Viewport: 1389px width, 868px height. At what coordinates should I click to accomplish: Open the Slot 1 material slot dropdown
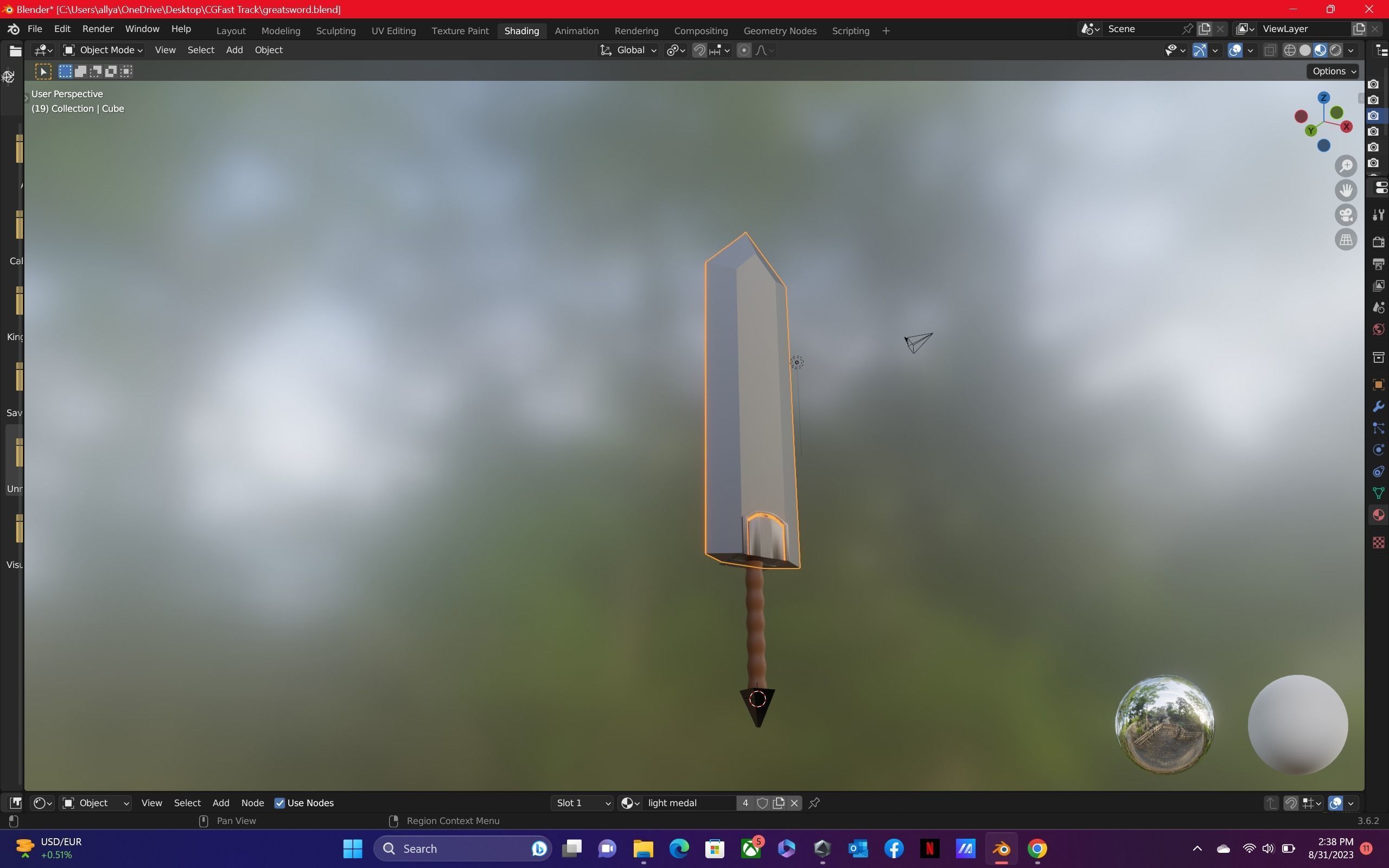(583, 803)
